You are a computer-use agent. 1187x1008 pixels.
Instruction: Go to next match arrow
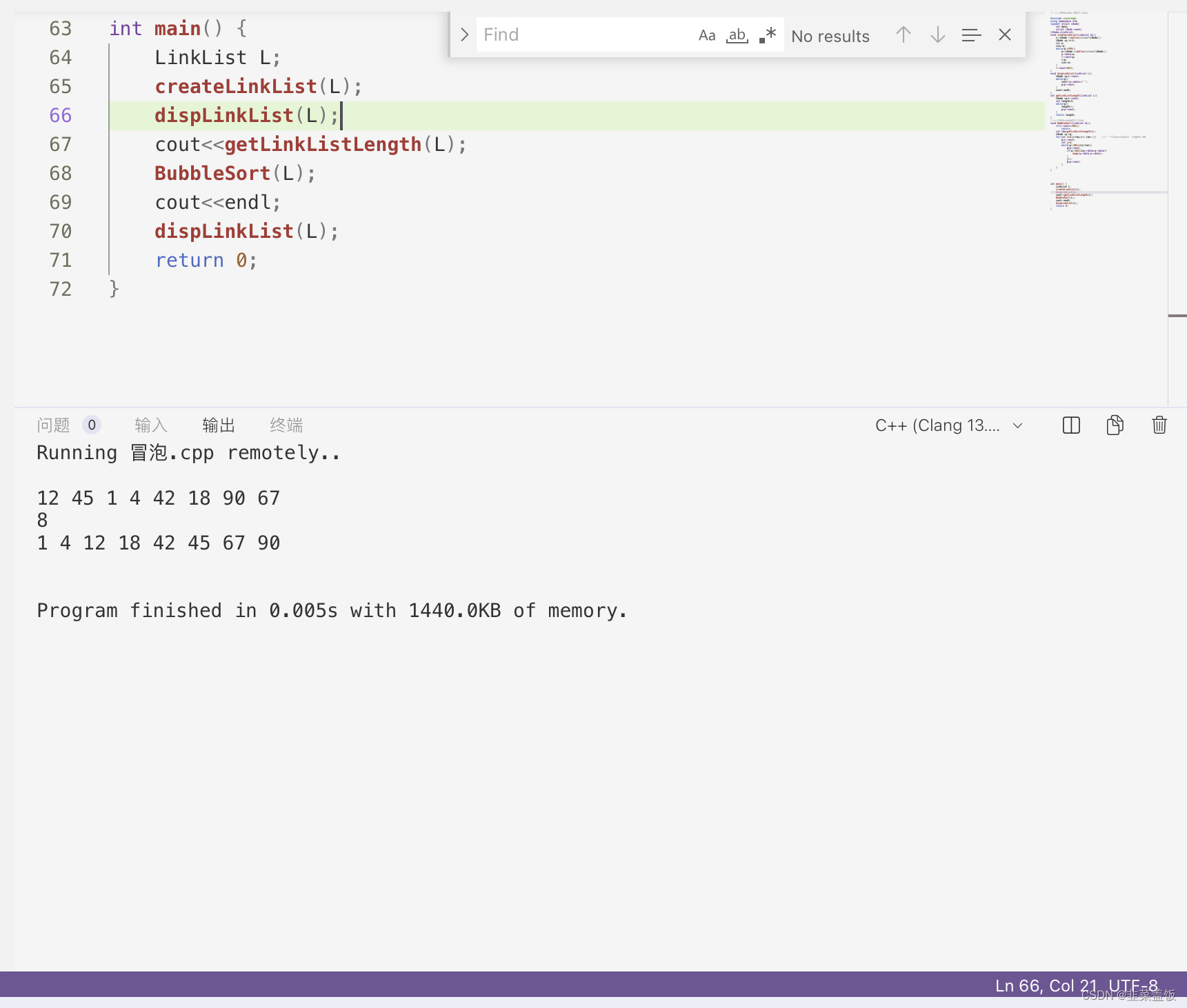point(937,34)
